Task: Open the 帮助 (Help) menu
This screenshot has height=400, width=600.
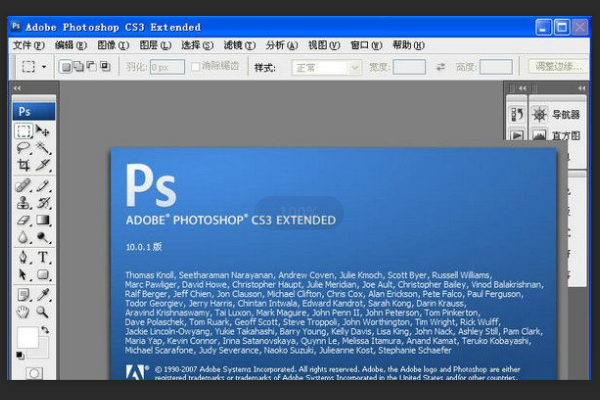Action: click(x=408, y=45)
